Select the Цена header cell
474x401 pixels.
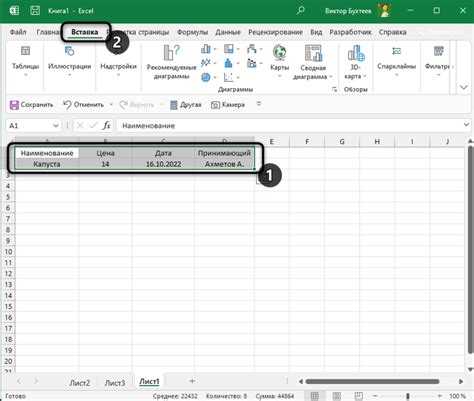pyautogui.click(x=105, y=153)
